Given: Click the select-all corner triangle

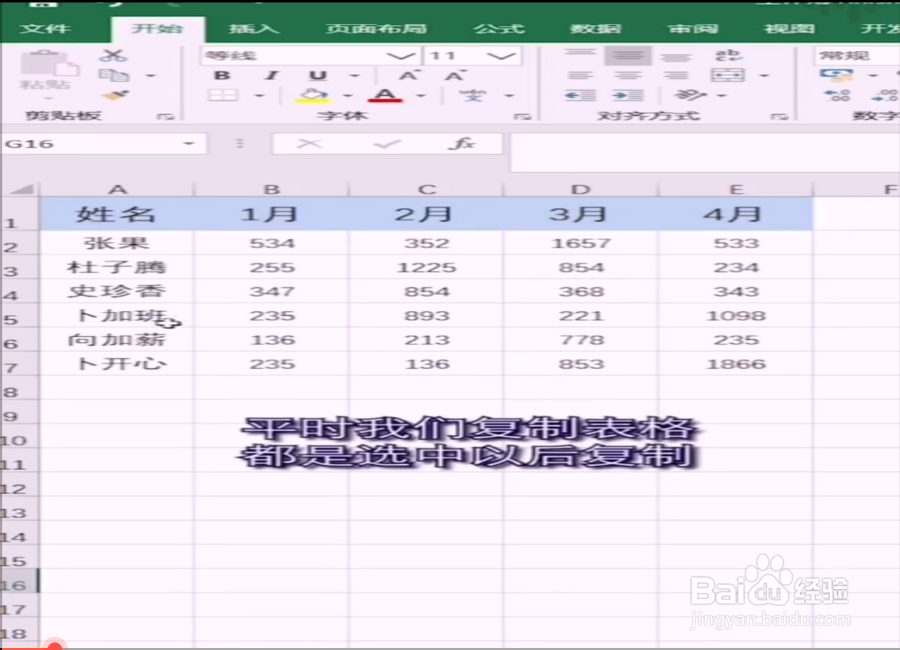Looking at the screenshot, I should coord(21,189).
